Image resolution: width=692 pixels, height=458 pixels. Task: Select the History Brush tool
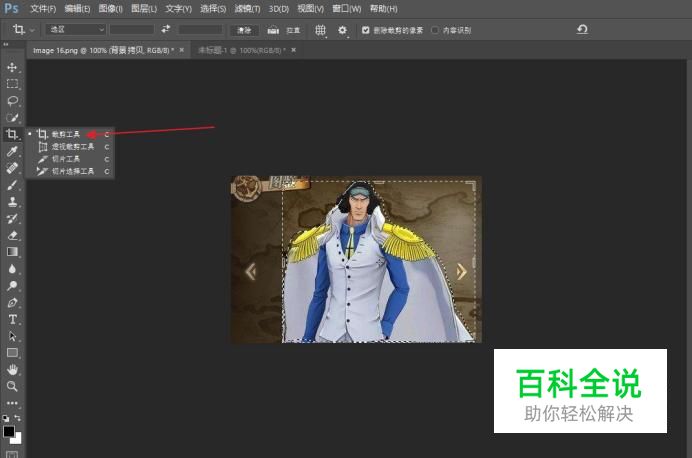tap(12, 218)
